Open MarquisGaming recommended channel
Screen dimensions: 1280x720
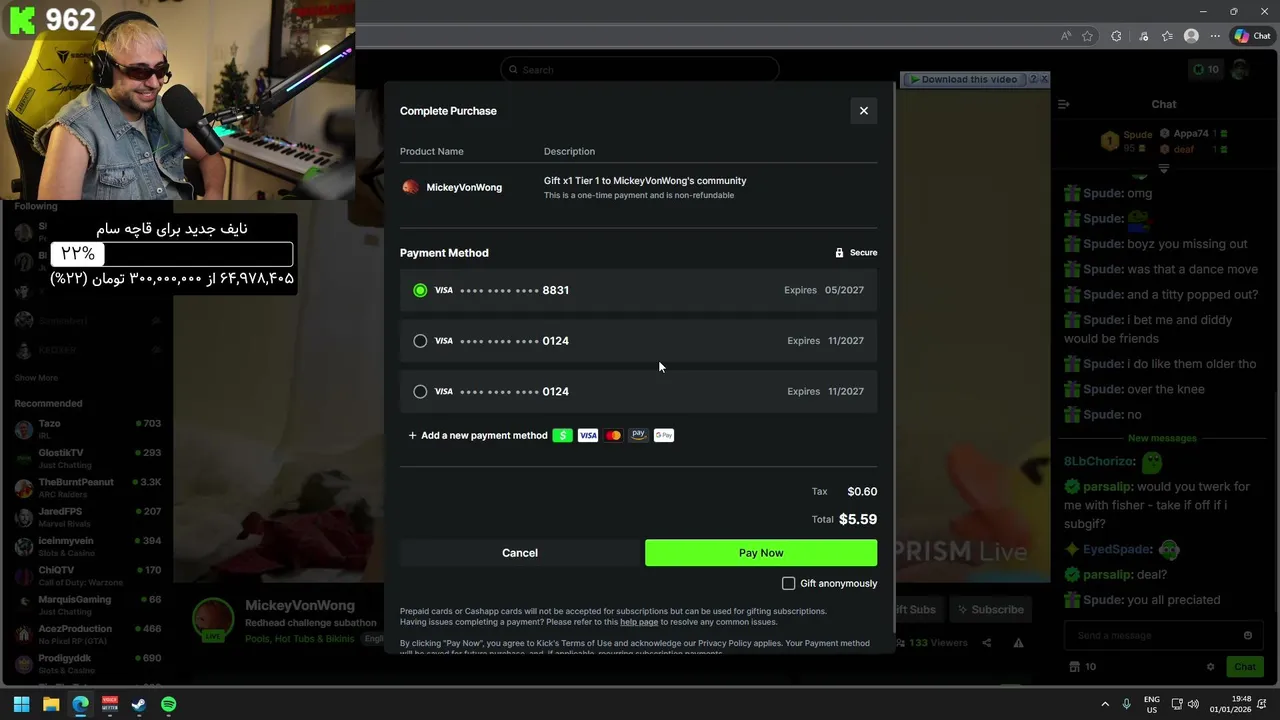[x=87, y=605]
